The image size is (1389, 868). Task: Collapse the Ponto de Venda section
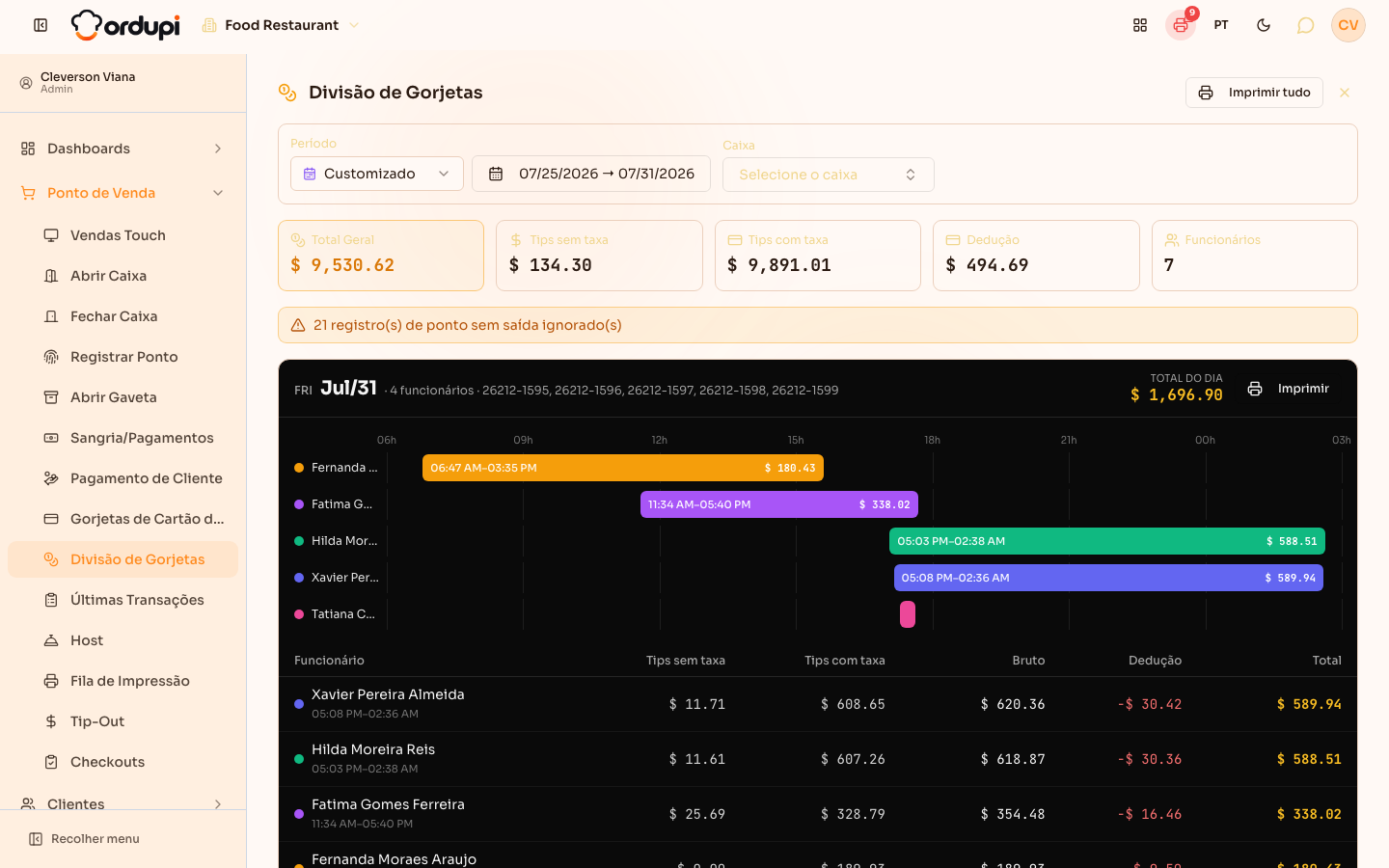[123, 193]
